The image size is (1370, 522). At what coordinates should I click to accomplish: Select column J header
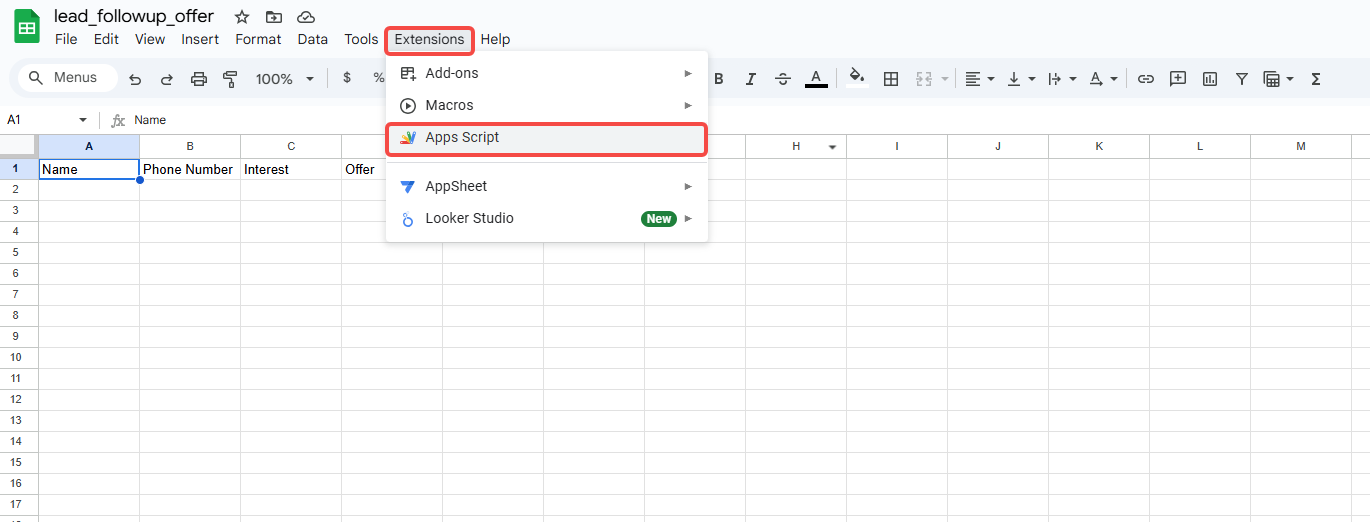click(x=998, y=146)
